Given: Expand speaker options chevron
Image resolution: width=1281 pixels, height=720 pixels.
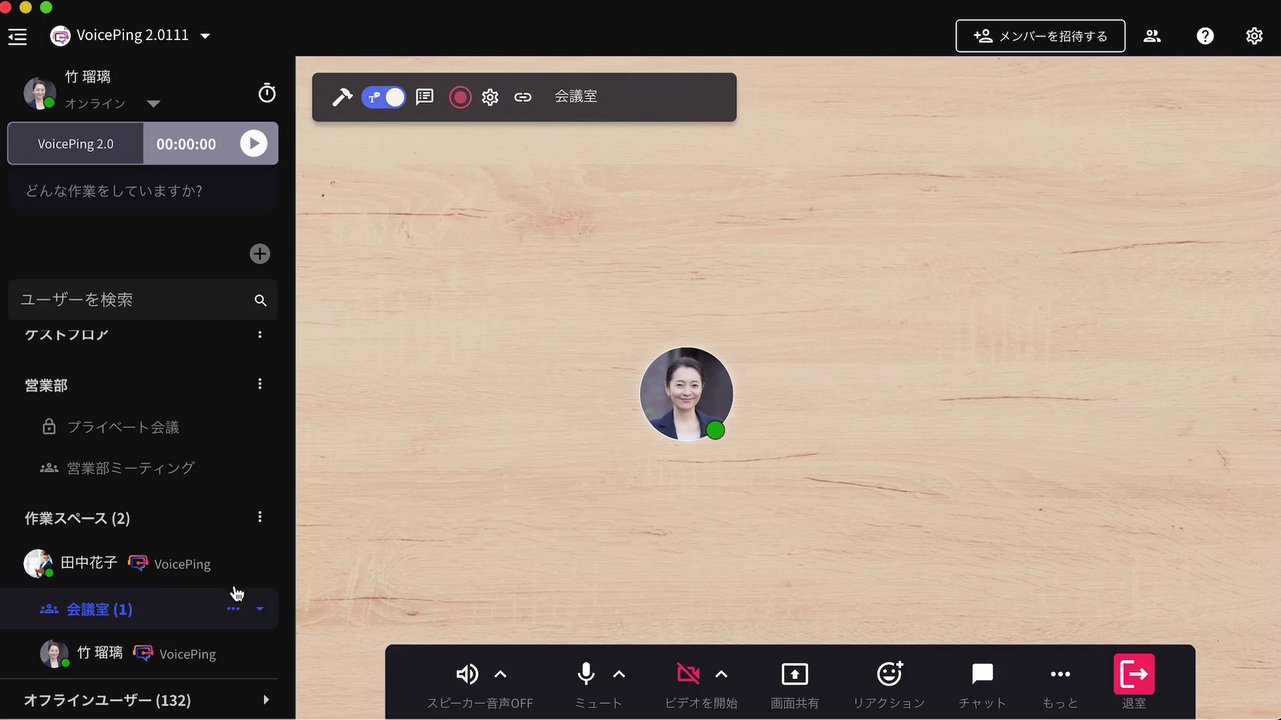Looking at the screenshot, I should [x=501, y=674].
